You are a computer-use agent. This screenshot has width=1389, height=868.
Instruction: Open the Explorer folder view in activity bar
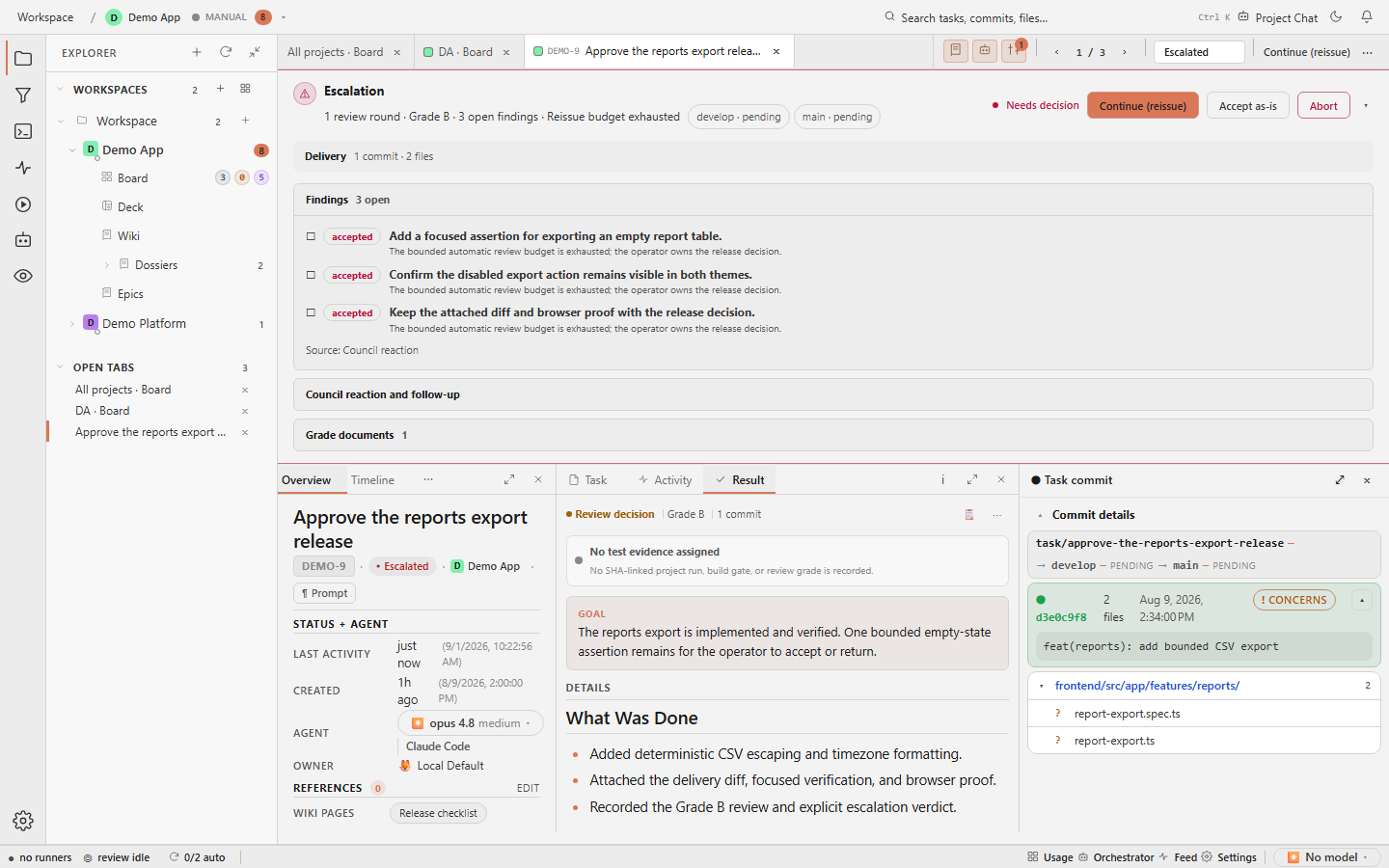point(23,59)
